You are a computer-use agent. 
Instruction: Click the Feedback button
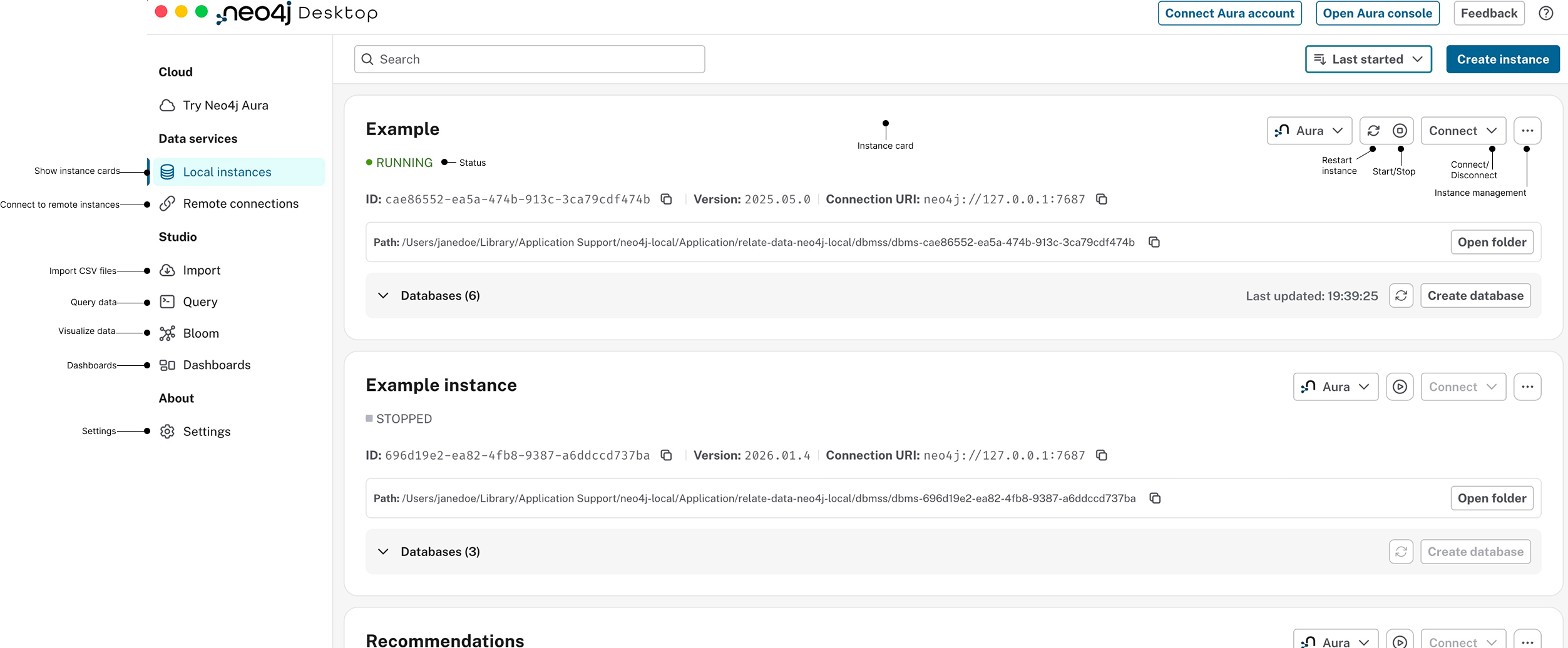click(x=1489, y=13)
